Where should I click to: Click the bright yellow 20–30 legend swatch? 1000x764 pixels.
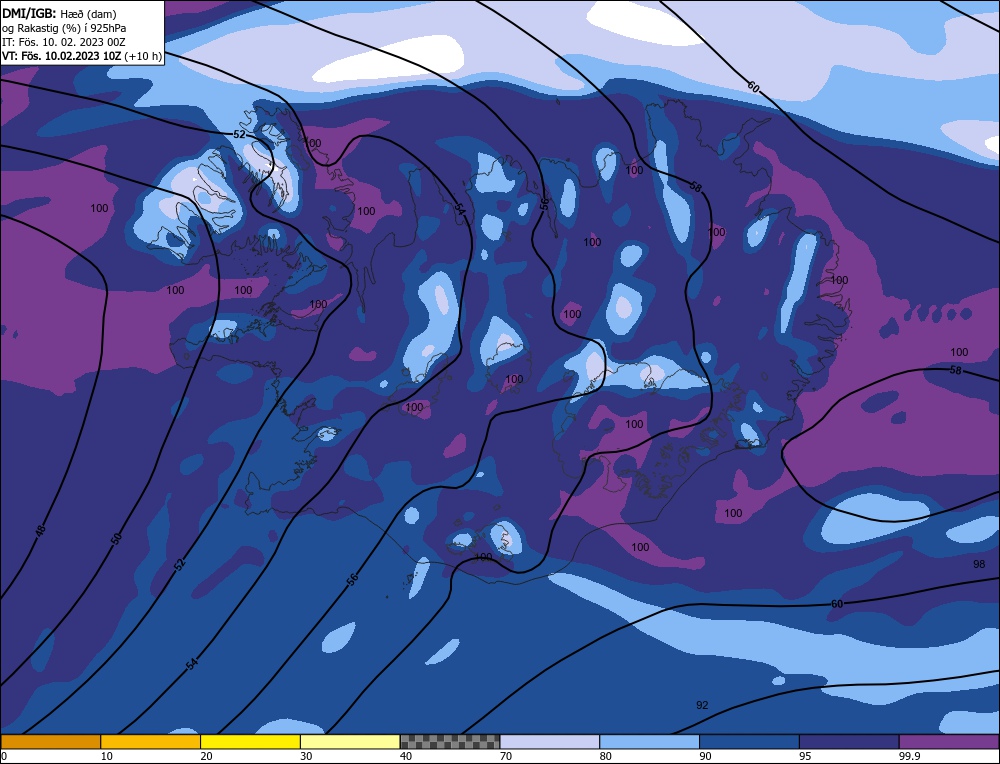250,742
